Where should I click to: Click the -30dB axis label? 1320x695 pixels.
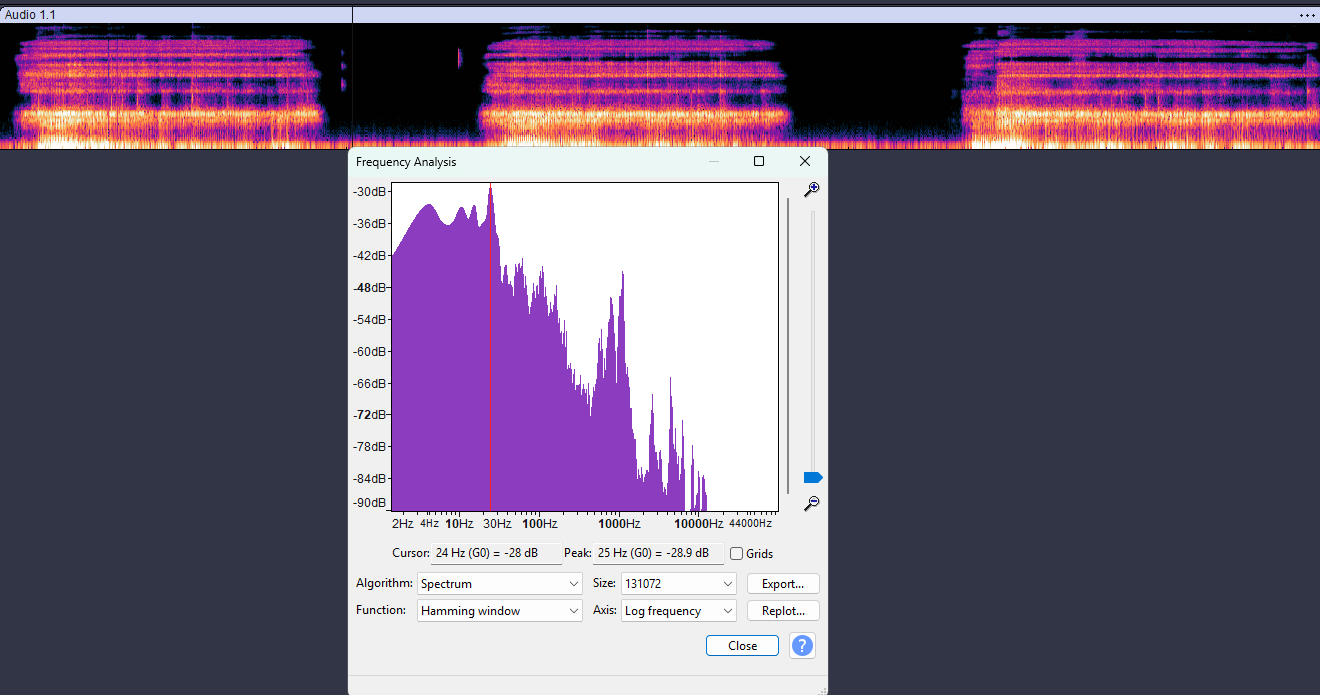(x=371, y=192)
